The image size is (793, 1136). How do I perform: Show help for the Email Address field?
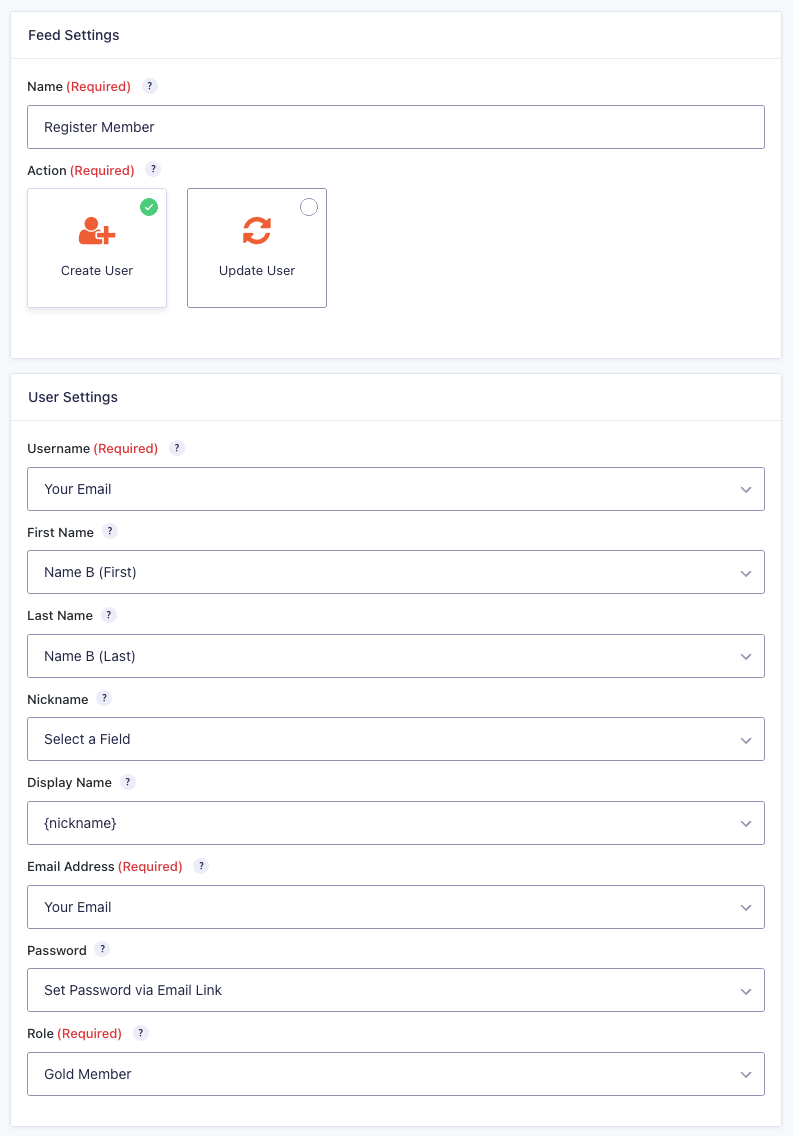[201, 866]
